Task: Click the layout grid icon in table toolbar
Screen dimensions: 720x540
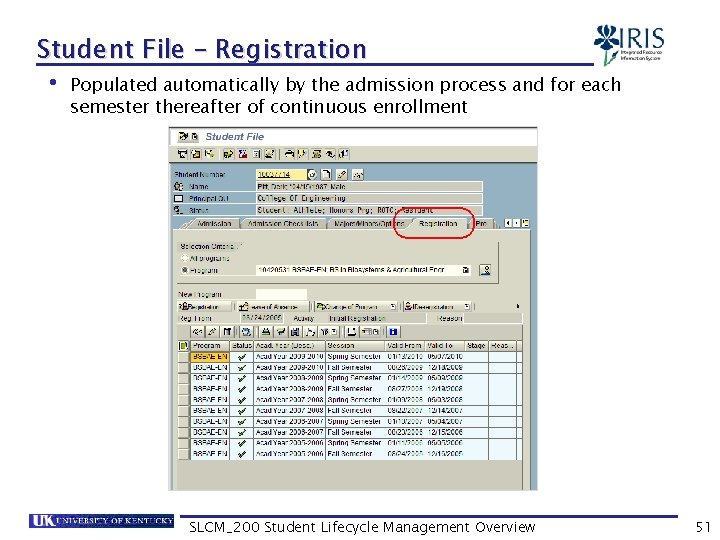Action: pyautogui.click(x=369, y=332)
